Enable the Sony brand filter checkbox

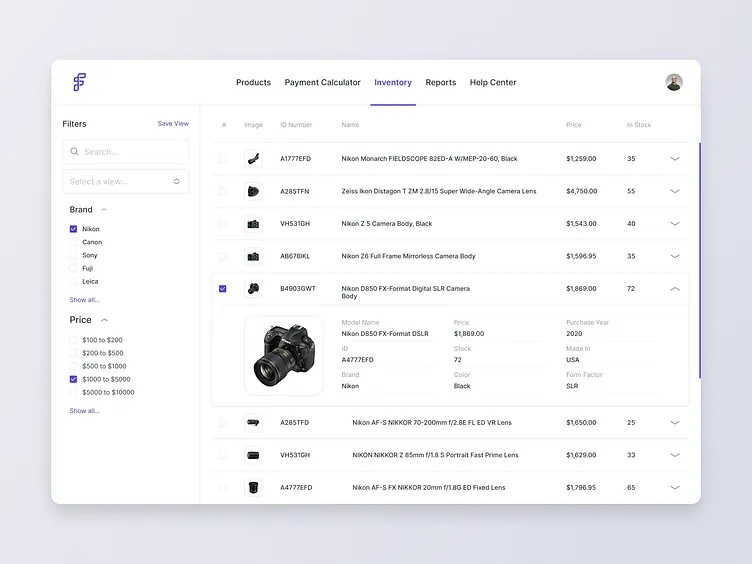point(73,255)
